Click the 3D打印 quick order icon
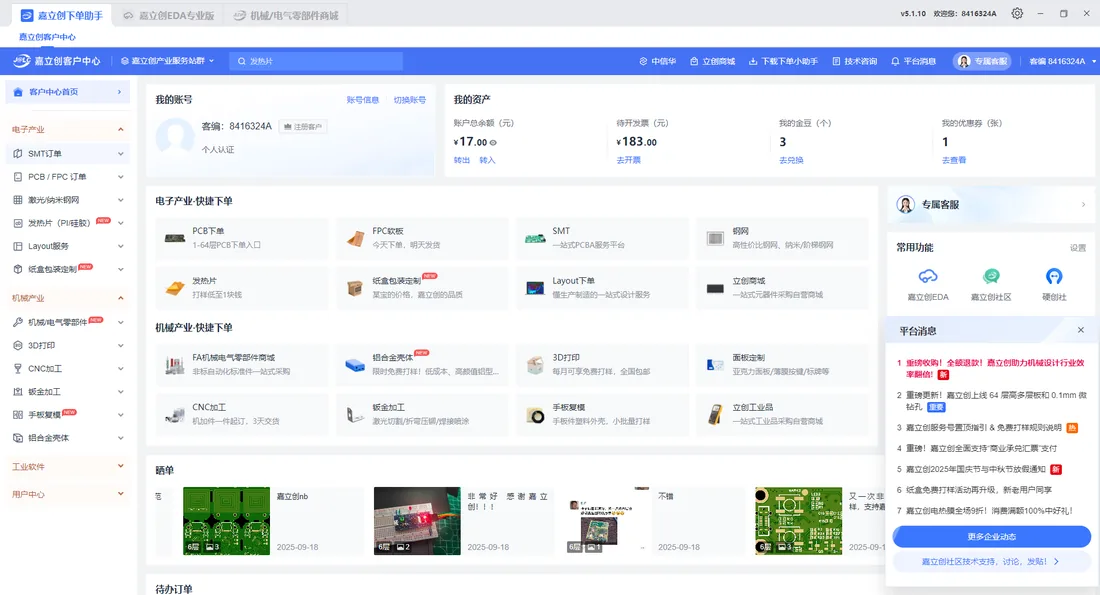Viewport: 1100px width, 595px height. 535,365
